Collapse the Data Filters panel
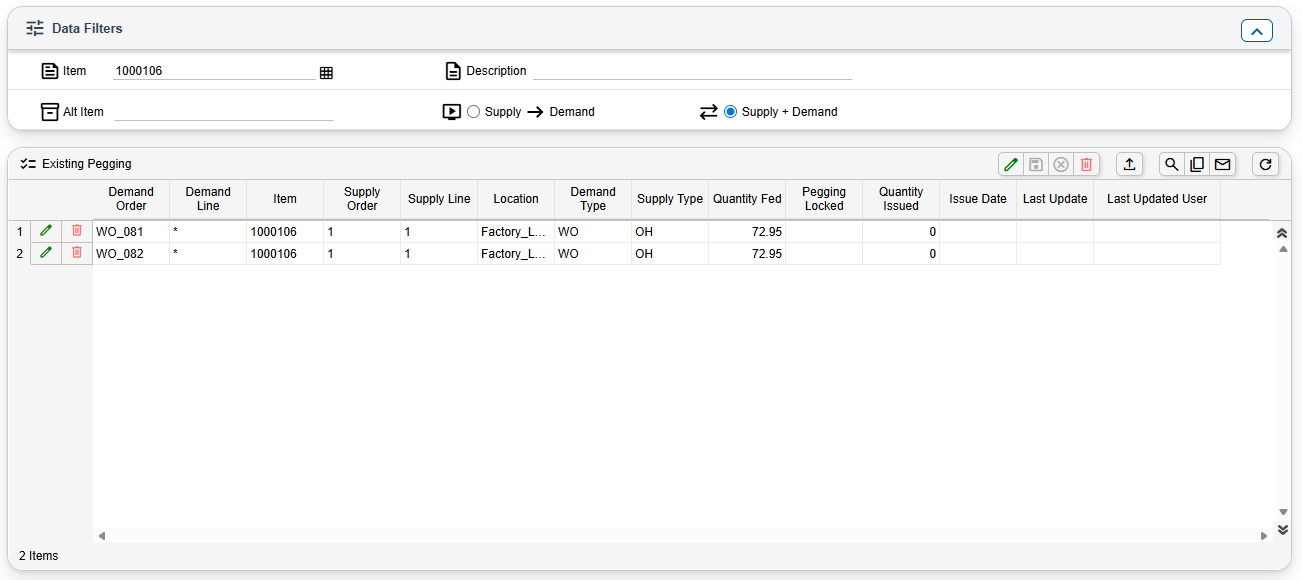 click(x=1256, y=31)
